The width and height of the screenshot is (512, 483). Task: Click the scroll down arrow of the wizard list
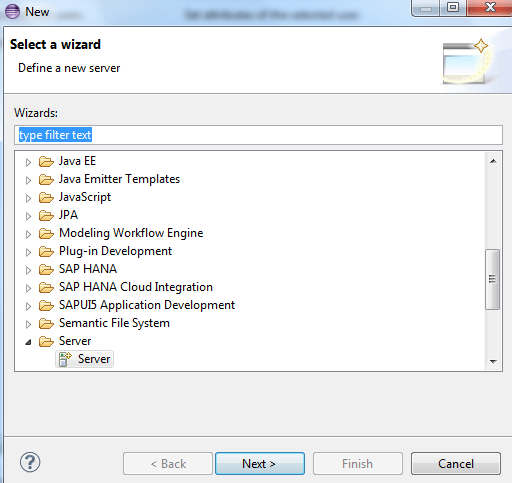(493, 361)
